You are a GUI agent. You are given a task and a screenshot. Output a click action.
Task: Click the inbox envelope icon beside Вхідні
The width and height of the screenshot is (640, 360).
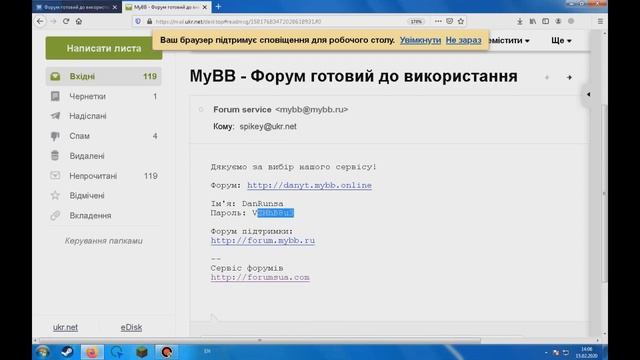[x=55, y=76]
